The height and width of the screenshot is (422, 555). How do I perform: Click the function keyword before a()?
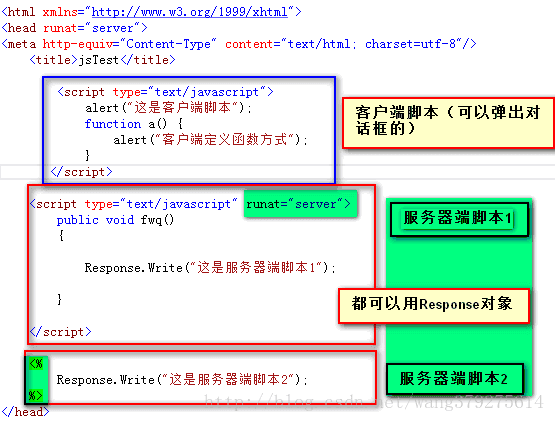point(113,124)
